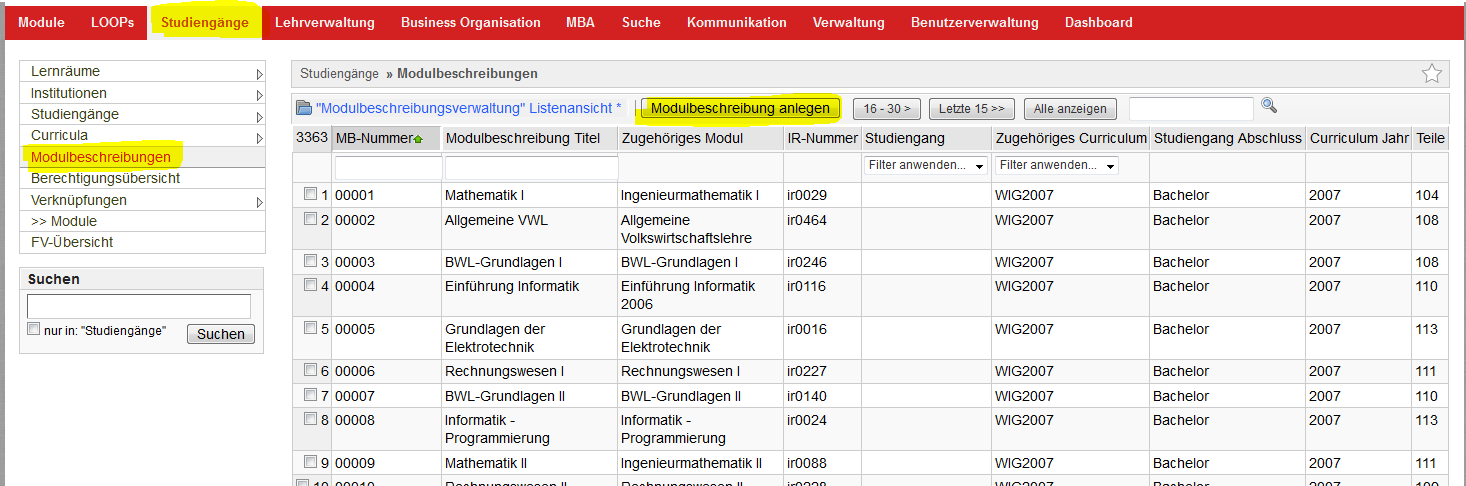Enable 'nur in: Studiengänge' checkbox
1466x486 pixels.
coord(34,329)
